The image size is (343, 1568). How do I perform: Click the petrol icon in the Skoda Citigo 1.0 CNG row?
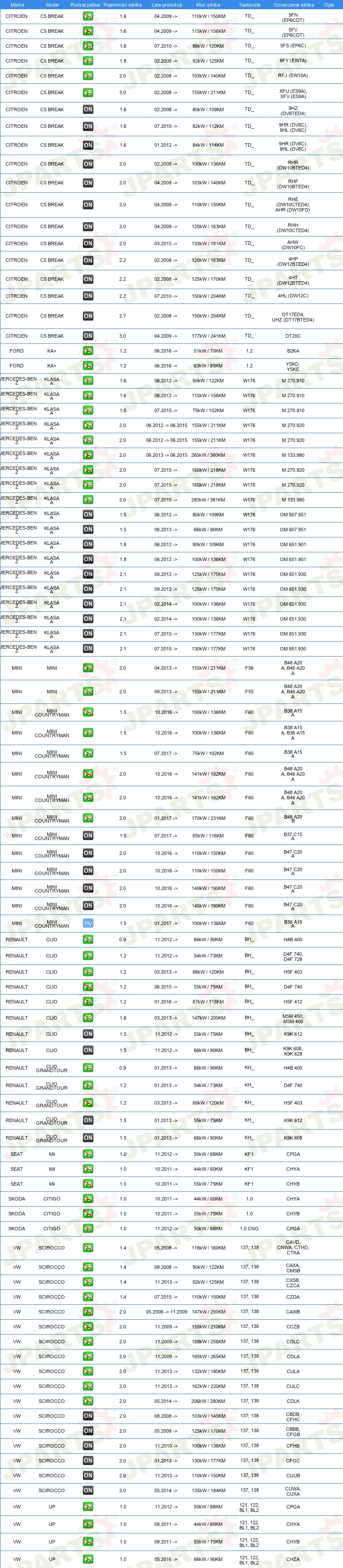pyautogui.click(x=88, y=1229)
